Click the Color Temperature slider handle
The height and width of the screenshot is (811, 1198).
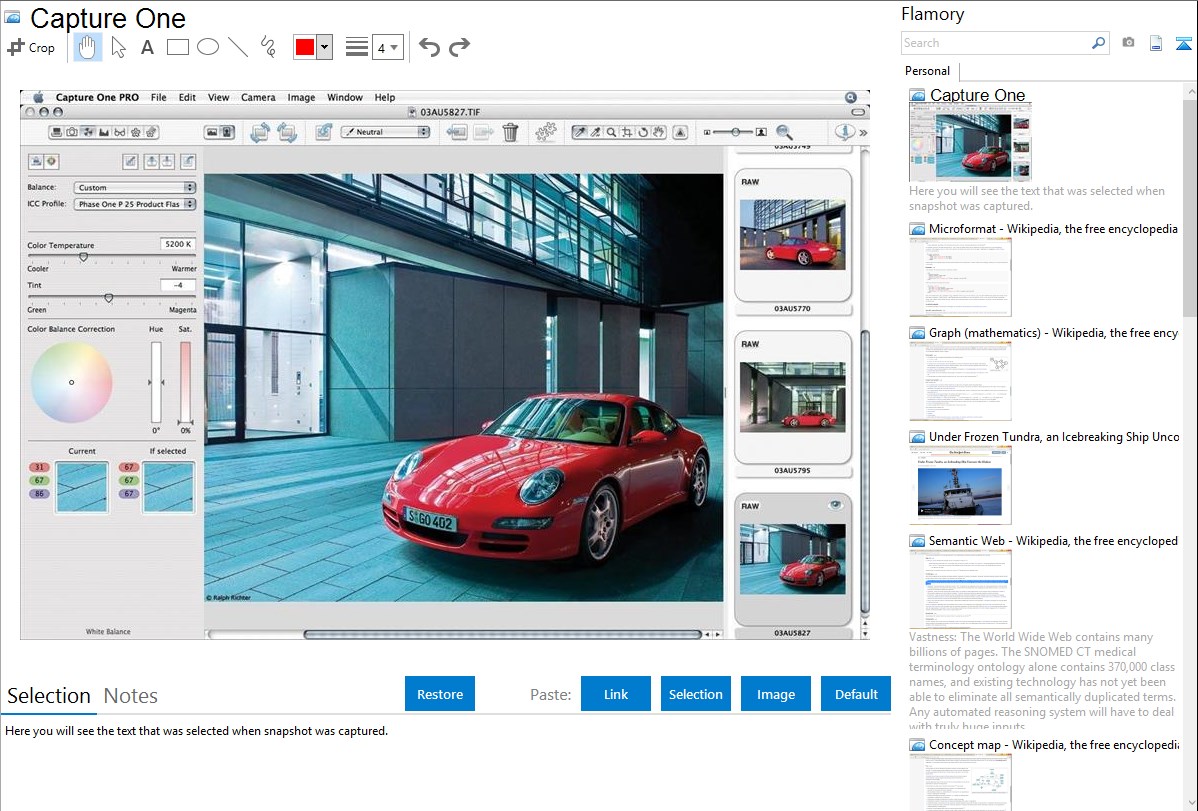(84, 258)
